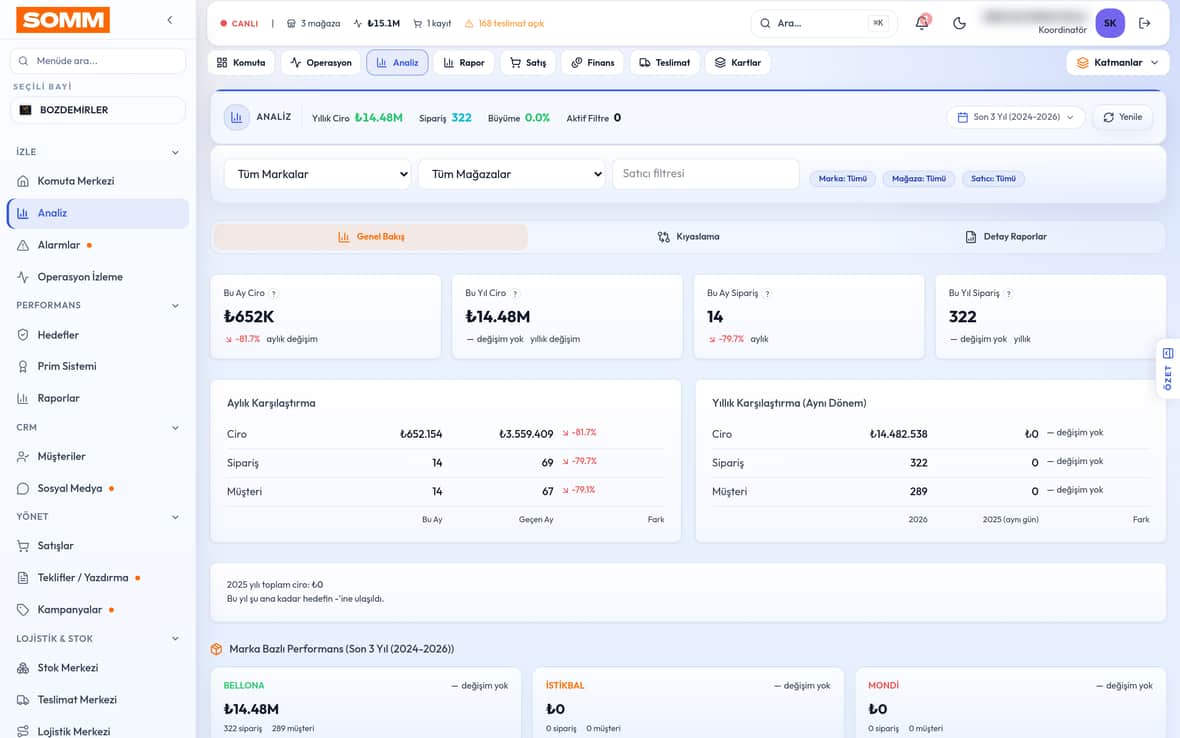Click the Refresh icon in Yenile button

click(1109, 117)
